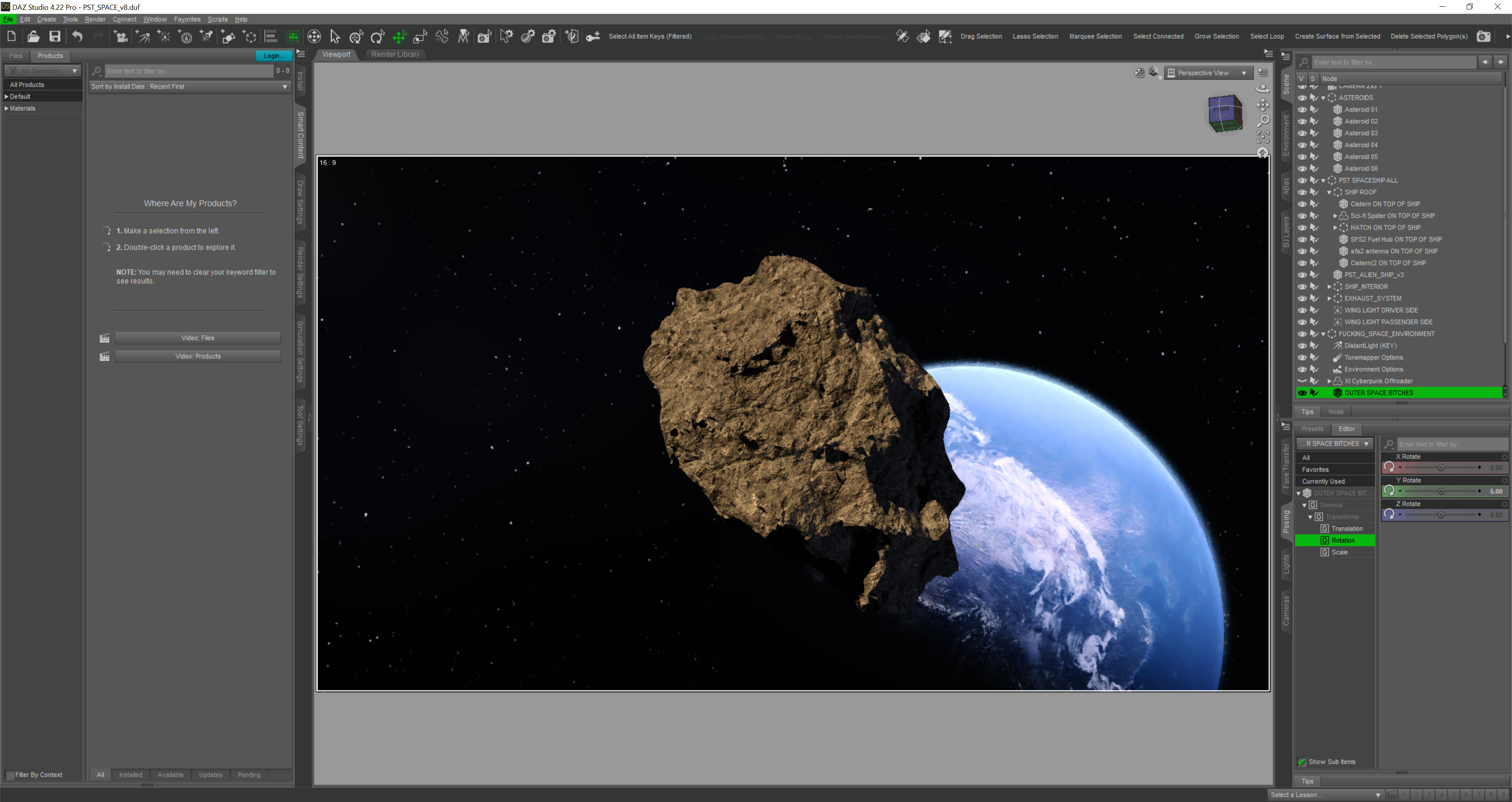Click the viewport reset camera icon
Image resolution: width=1512 pixels, height=802 pixels.
1262,153
